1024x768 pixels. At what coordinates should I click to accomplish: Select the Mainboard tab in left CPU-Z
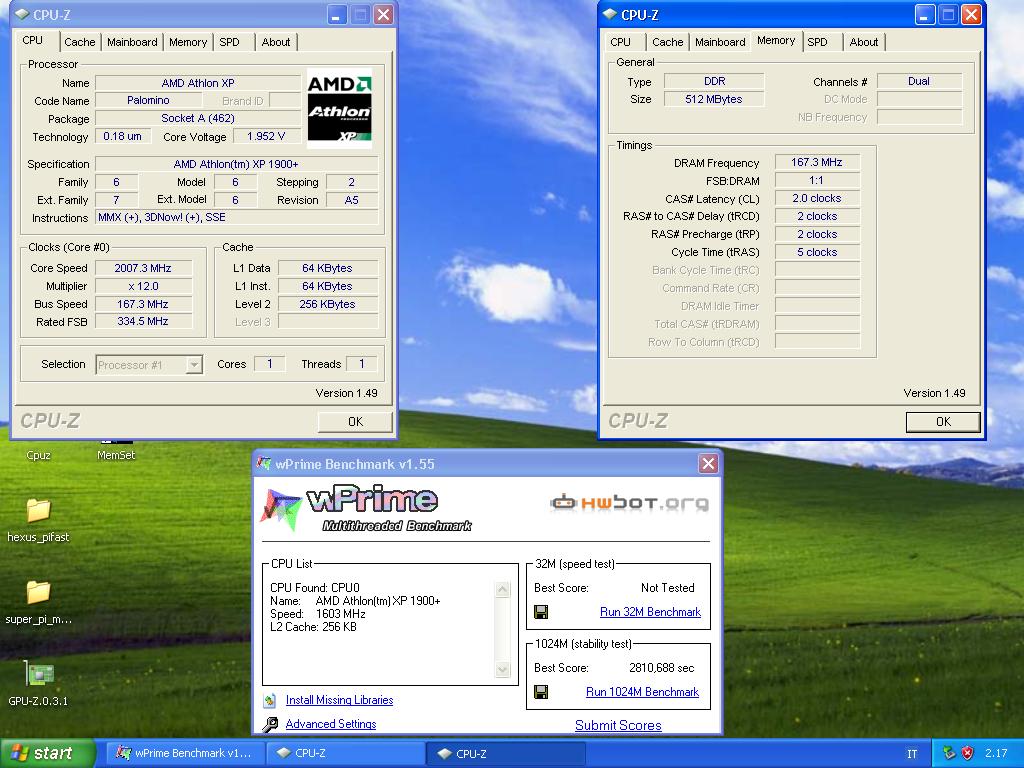click(132, 42)
